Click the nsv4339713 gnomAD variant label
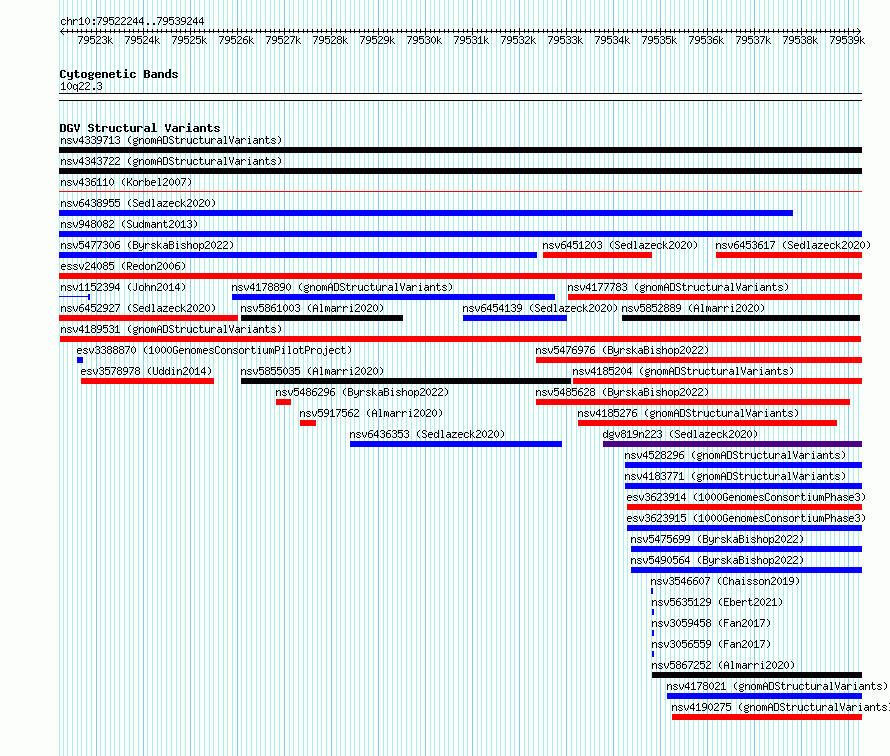This screenshot has width=890, height=756. click(x=171, y=140)
